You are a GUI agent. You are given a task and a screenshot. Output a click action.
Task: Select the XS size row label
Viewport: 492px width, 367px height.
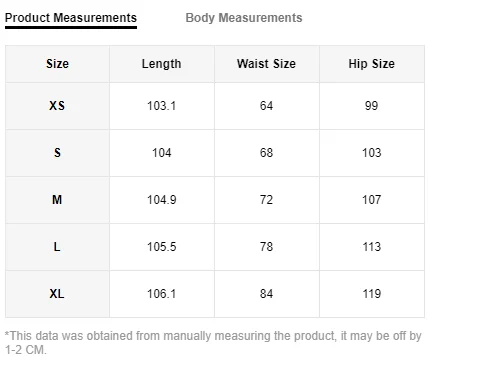pos(57,106)
